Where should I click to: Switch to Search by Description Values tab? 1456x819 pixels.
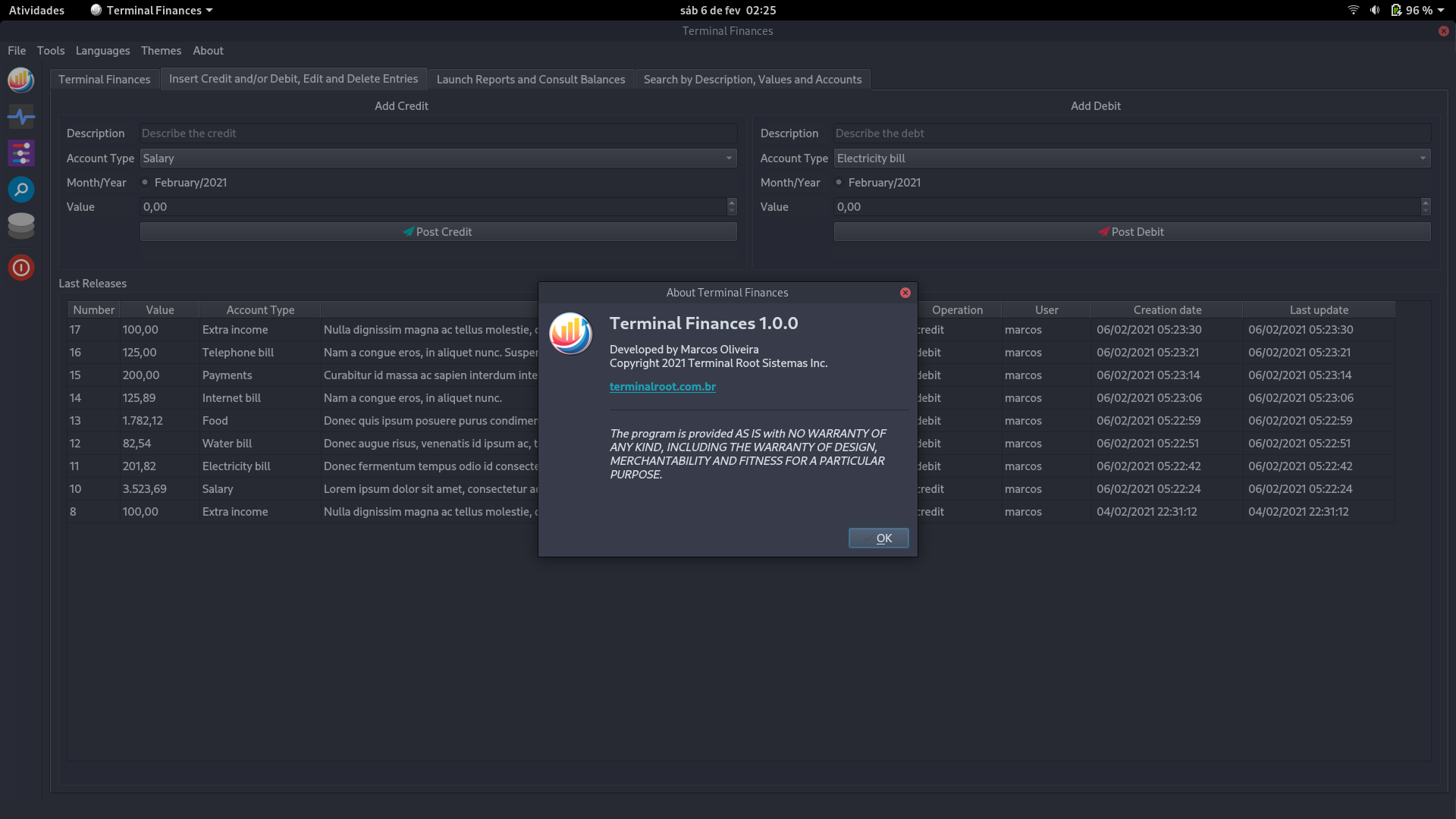752,78
